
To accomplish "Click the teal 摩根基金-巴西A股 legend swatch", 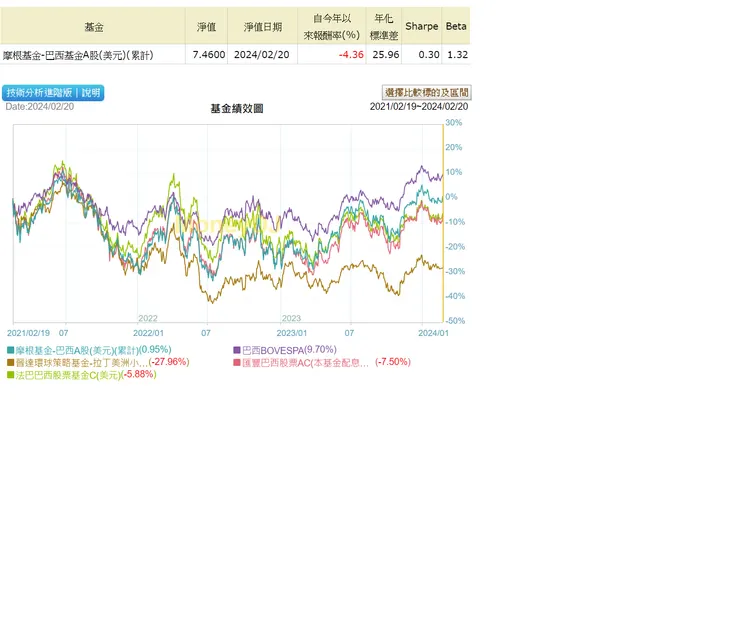I will pyautogui.click(x=10, y=350).
